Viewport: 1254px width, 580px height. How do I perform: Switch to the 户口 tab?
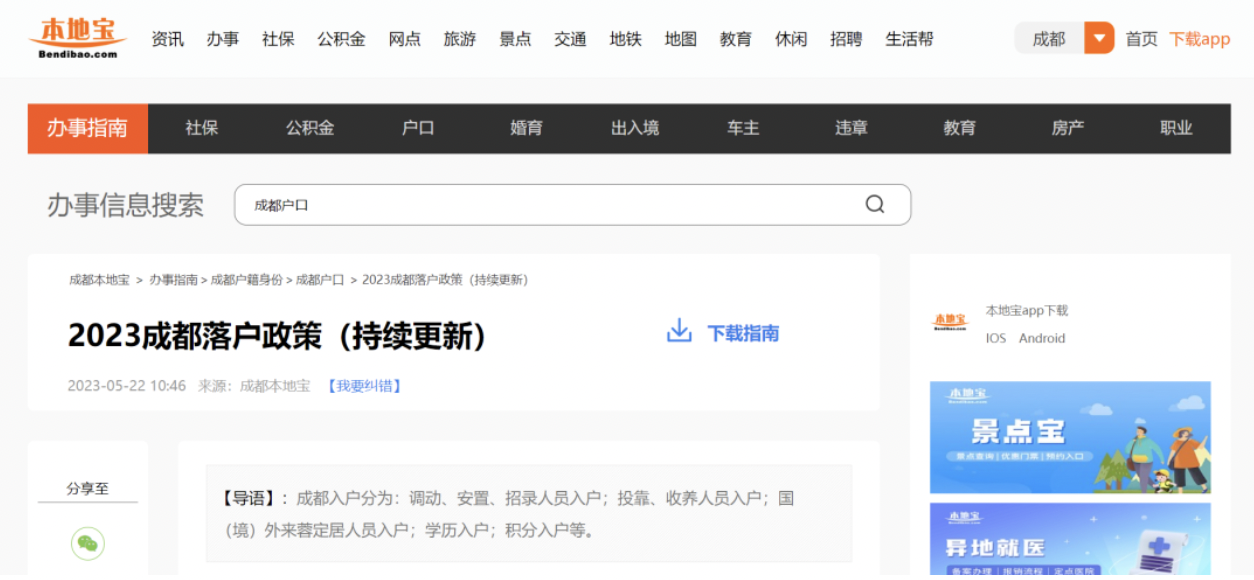[x=418, y=128]
